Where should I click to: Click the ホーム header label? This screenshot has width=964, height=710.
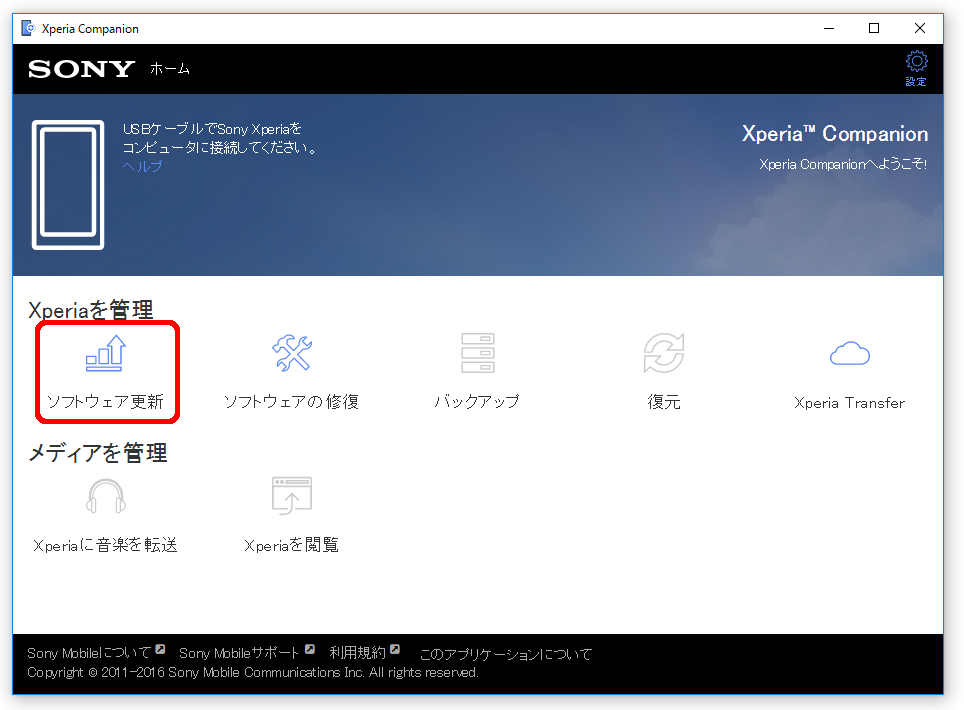click(170, 69)
